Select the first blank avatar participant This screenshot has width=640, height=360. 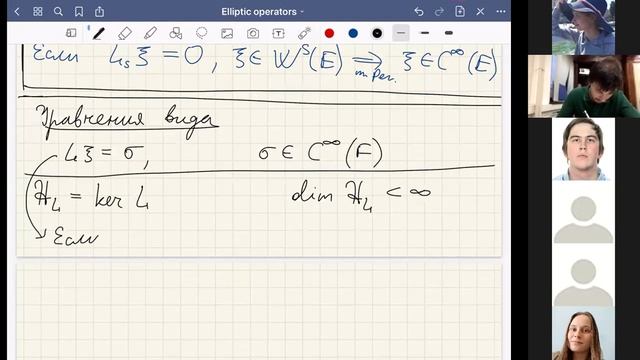[x=584, y=212]
